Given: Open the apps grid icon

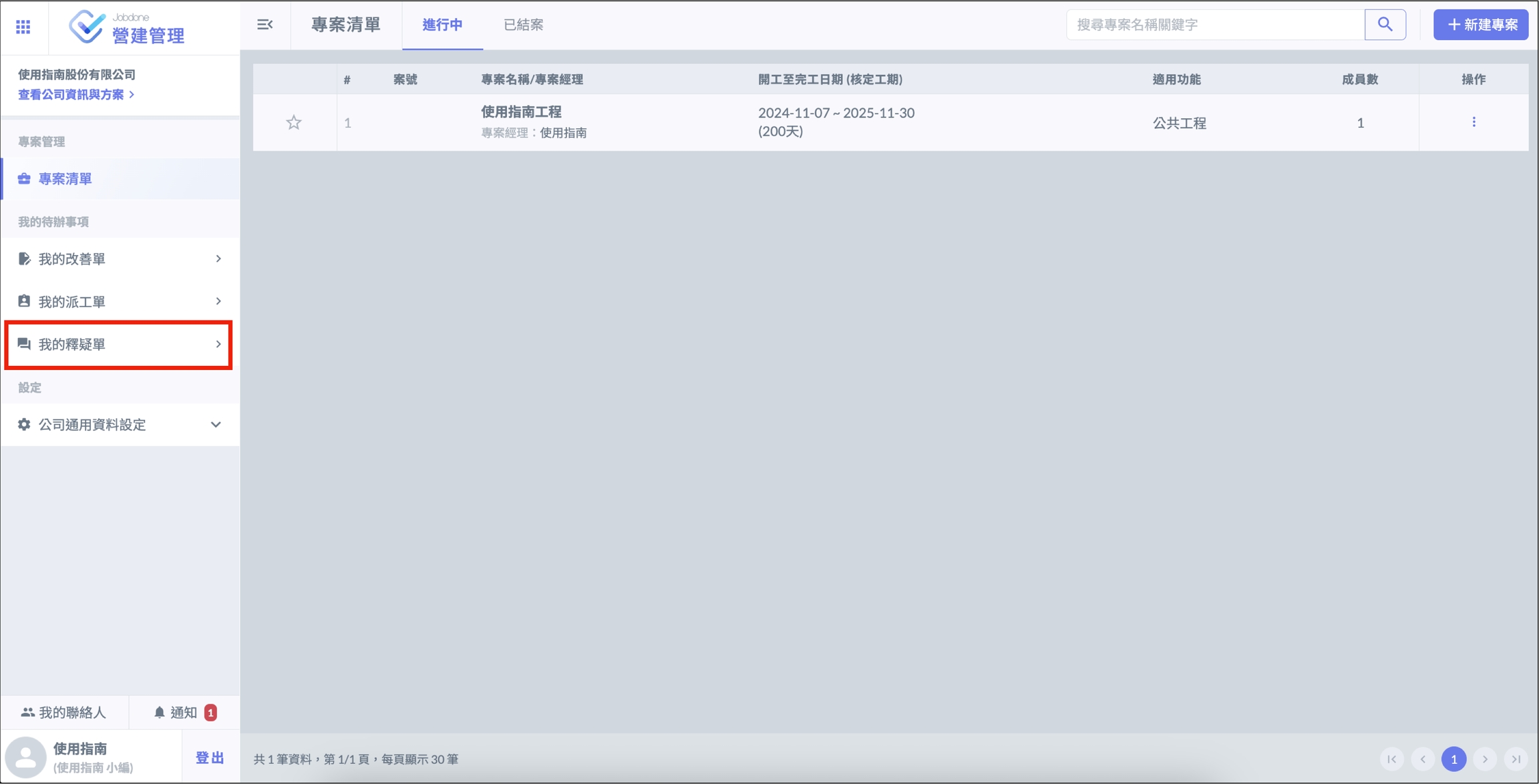Looking at the screenshot, I should point(23,27).
